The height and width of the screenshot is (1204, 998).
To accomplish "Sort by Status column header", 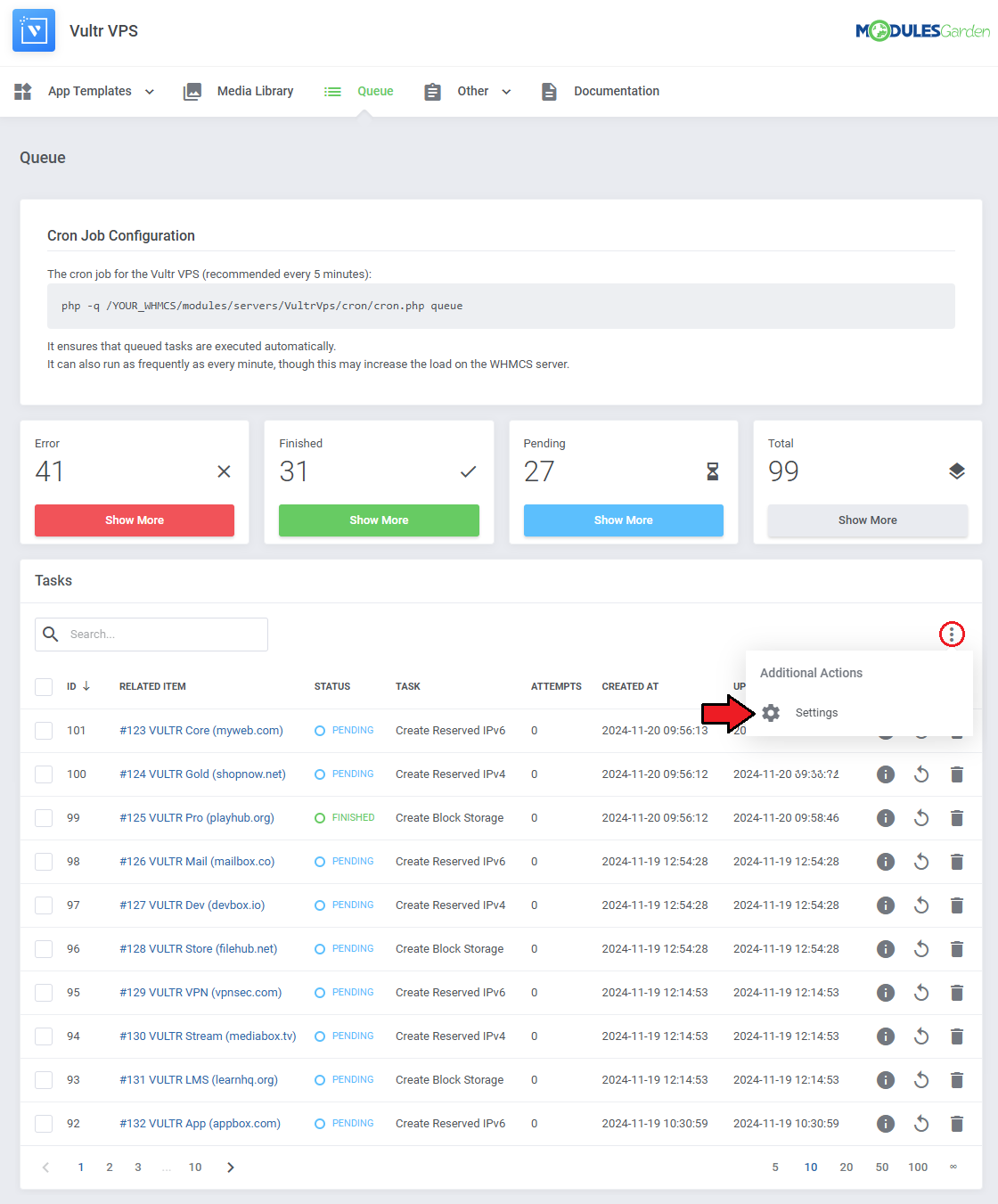I will [x=332, y=686].
